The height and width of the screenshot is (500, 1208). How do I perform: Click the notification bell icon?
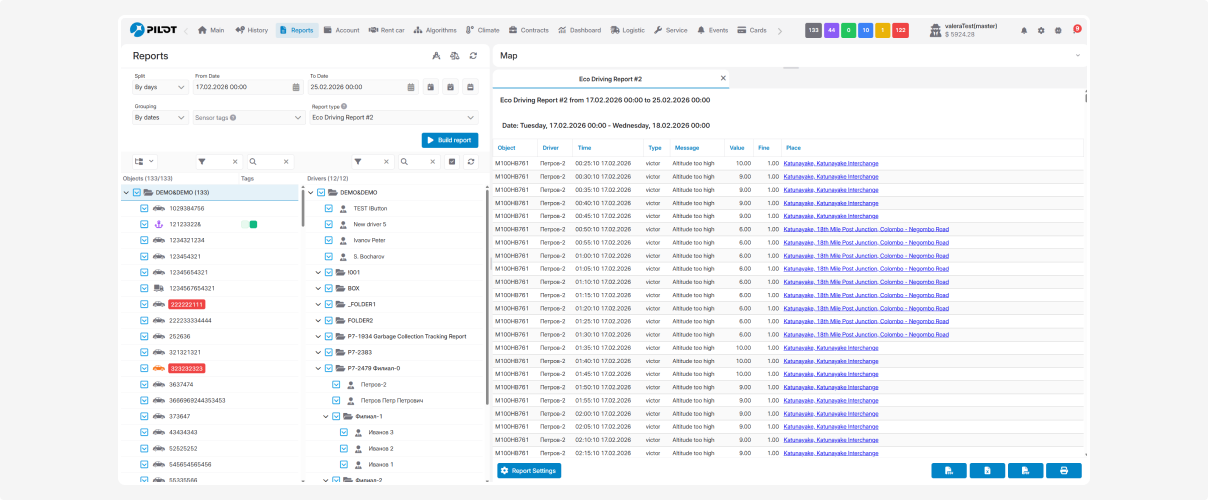coord(1024,30)
